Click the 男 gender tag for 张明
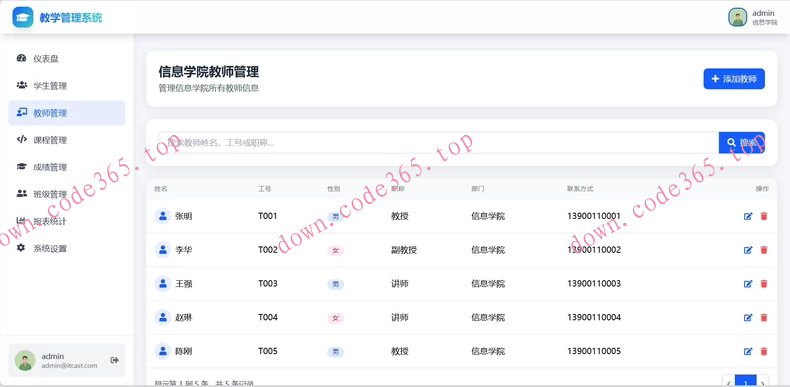790x387 pixels. [336, 217]
